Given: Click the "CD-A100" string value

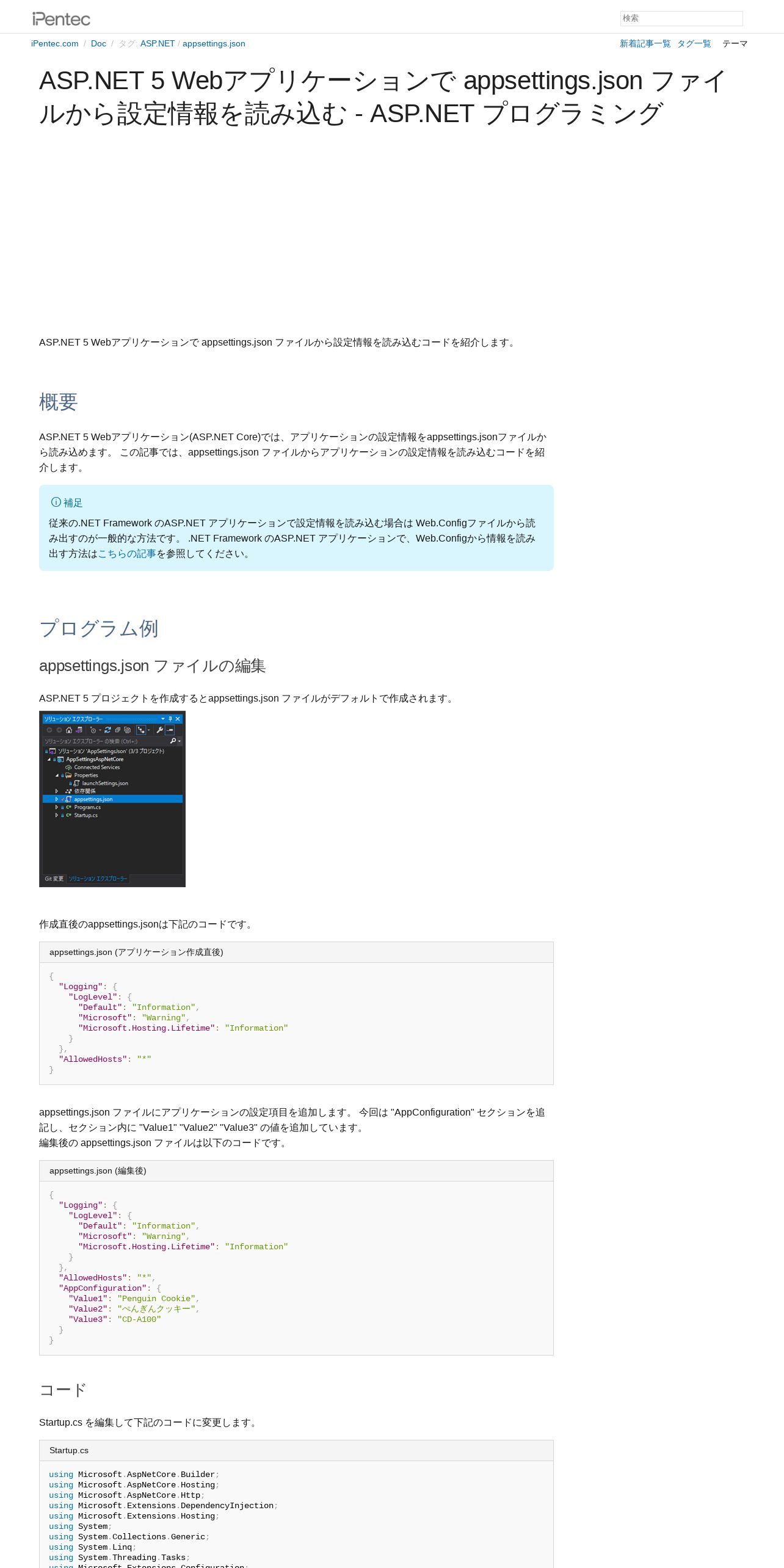Looking at the screenshot, I should [x=139, y=1319].
